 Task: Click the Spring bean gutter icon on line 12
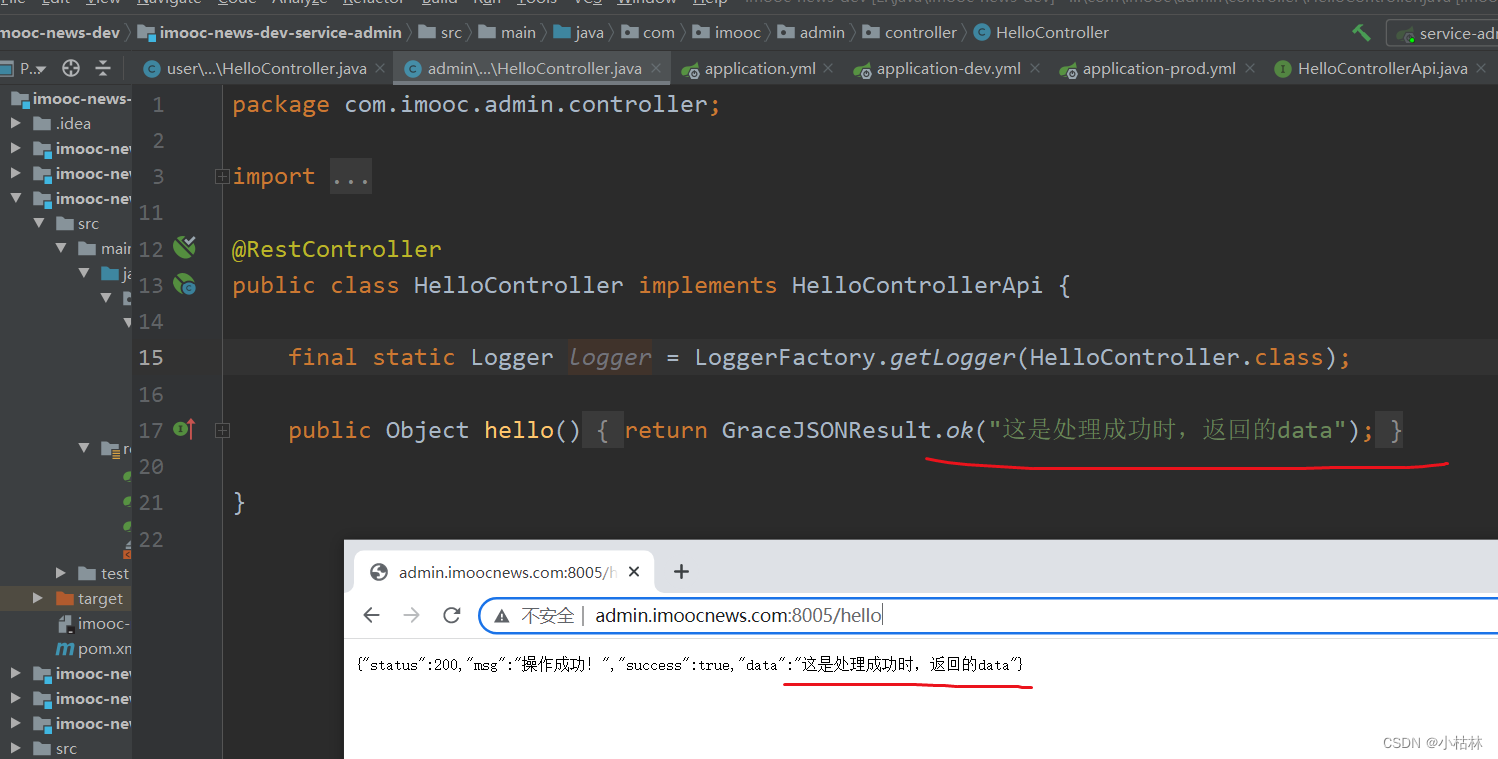point(184,247)
